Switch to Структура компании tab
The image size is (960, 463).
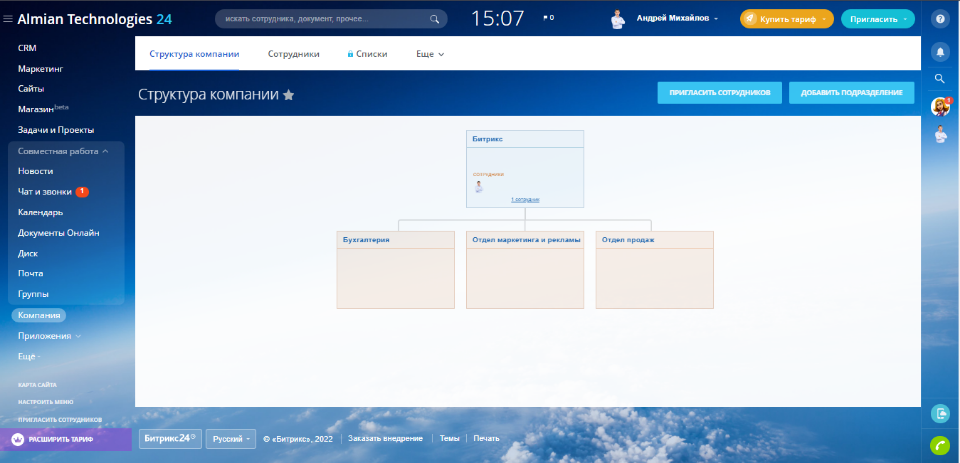(194, 54)
